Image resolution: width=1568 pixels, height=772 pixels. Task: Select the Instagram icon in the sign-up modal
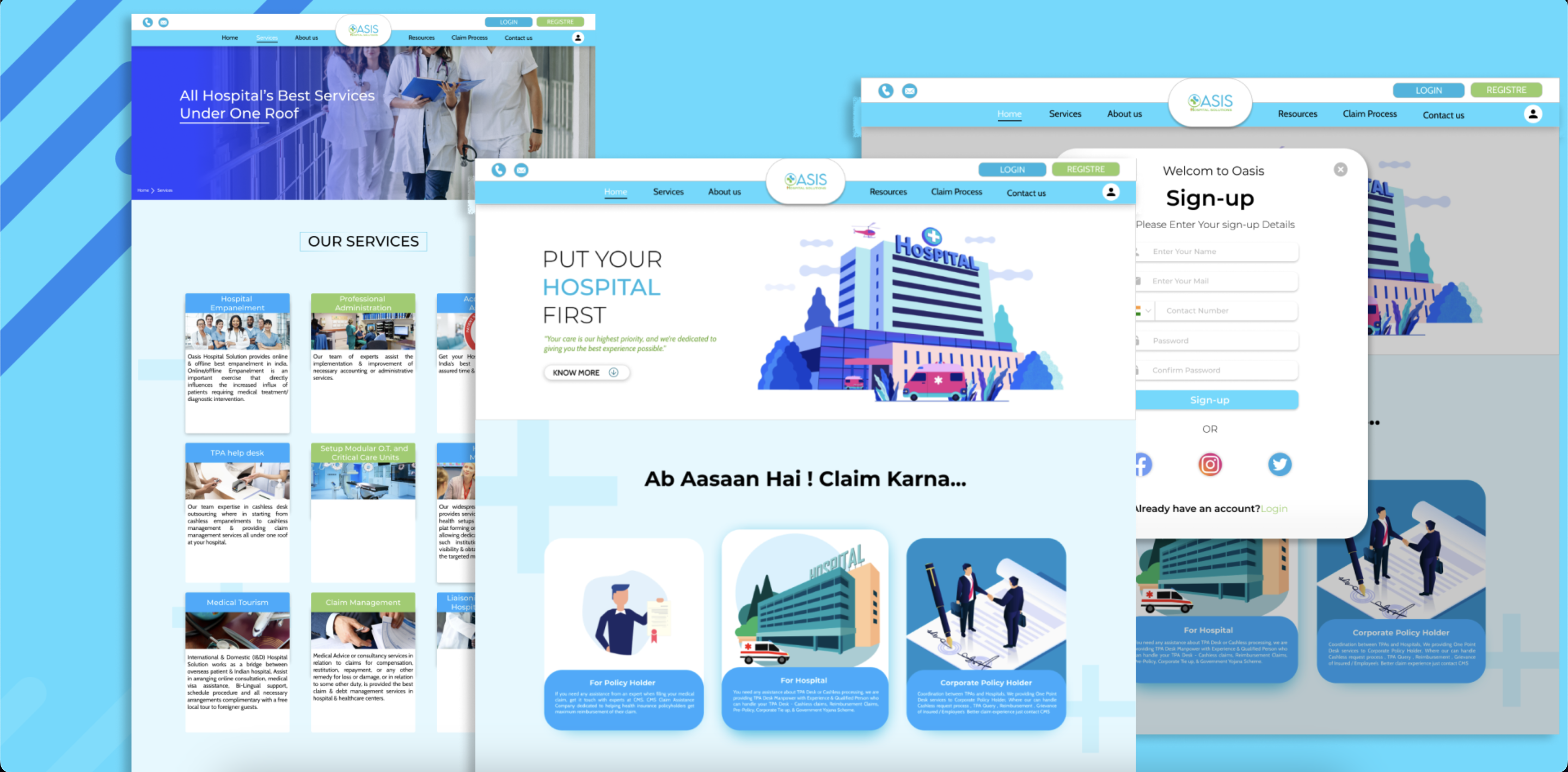(x=1210, y=464)
